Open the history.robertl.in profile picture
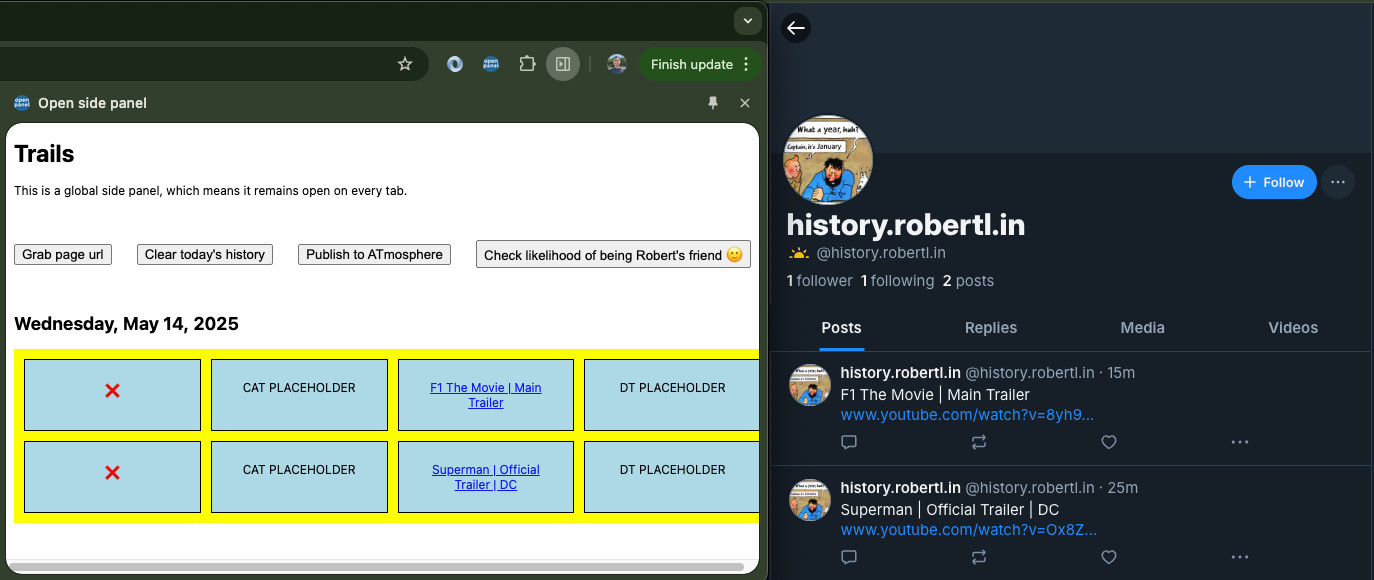The height and width of the screenshot is (580, 1374). 828,159
